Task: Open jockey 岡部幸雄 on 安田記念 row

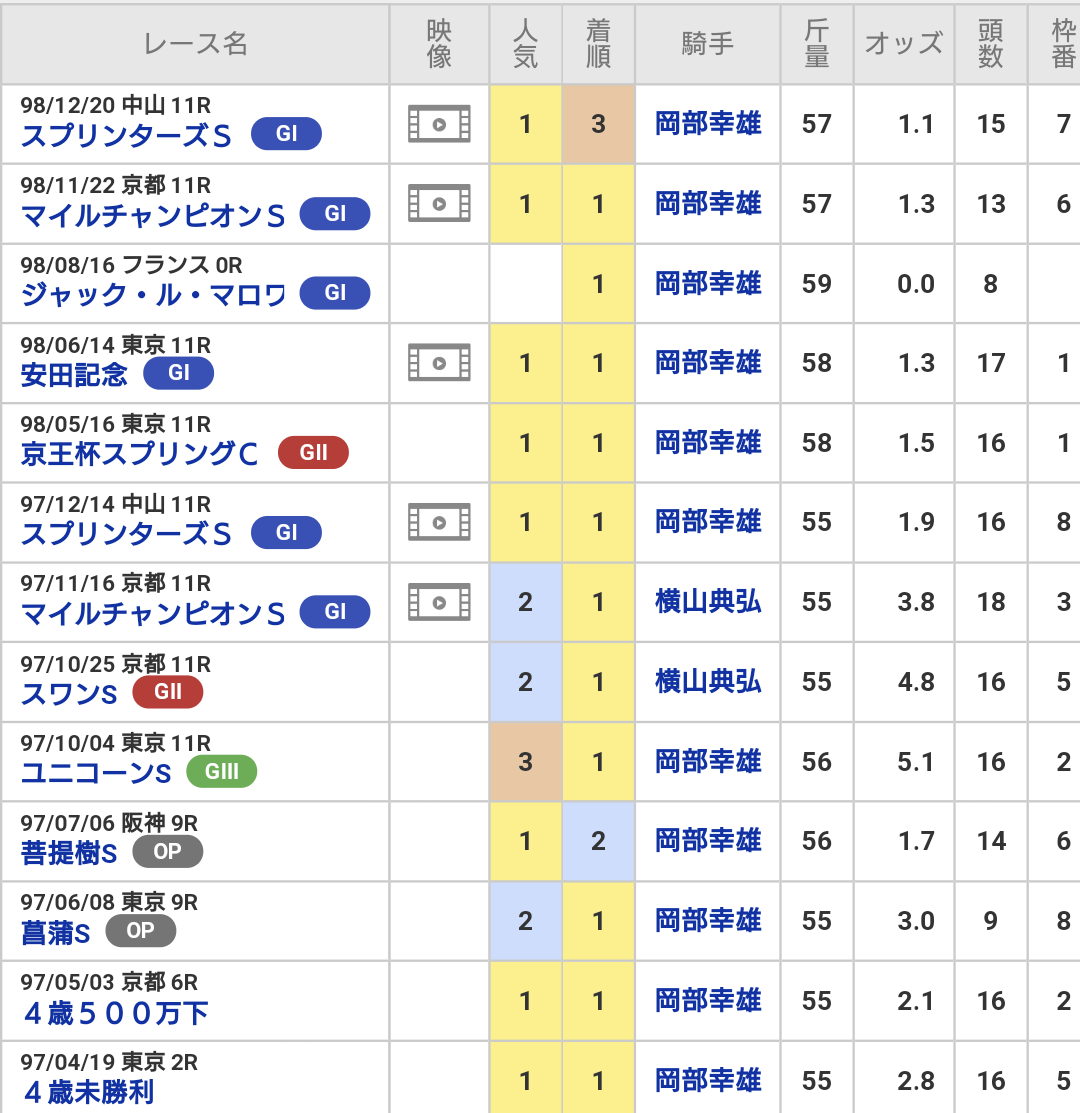Action: click(708, 363)
